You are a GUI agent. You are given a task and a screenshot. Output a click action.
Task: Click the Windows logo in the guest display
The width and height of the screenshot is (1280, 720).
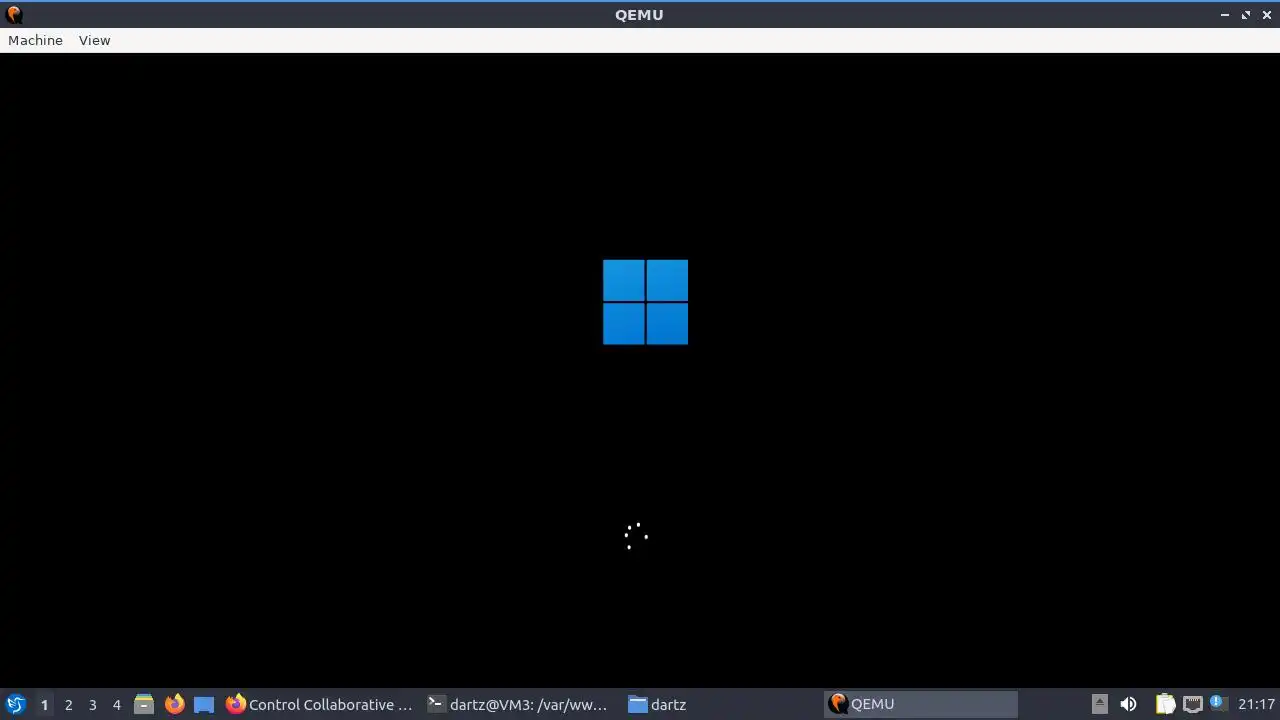(x=645, y=302)
